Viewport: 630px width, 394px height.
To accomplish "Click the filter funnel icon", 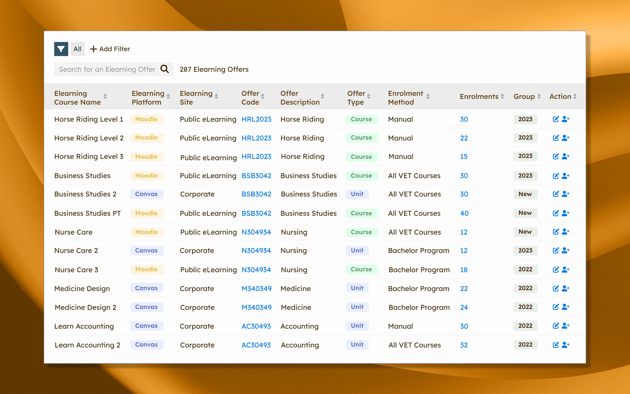I will (61, 49).
